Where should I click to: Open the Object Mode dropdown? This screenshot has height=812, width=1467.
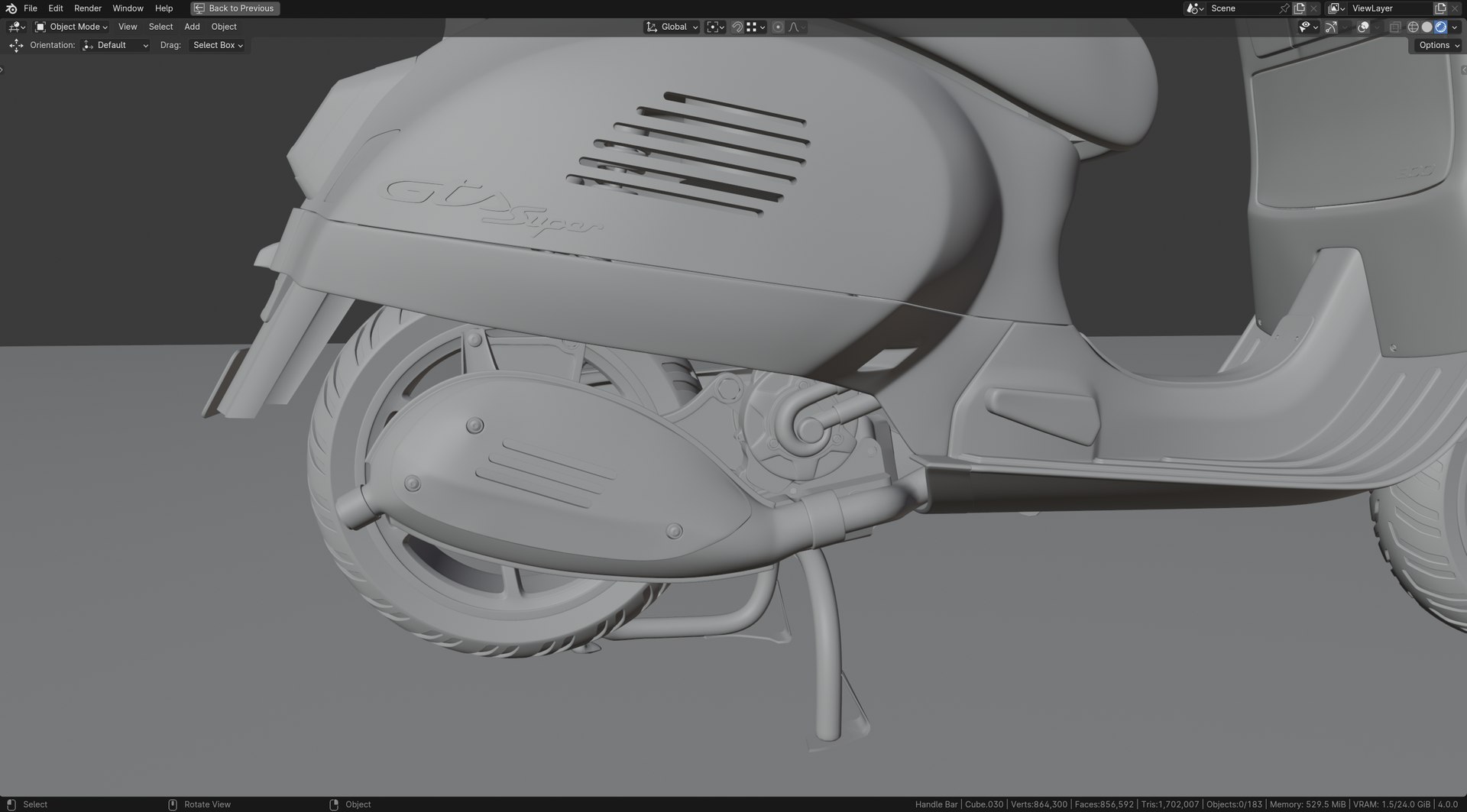[x=72, y=27]
